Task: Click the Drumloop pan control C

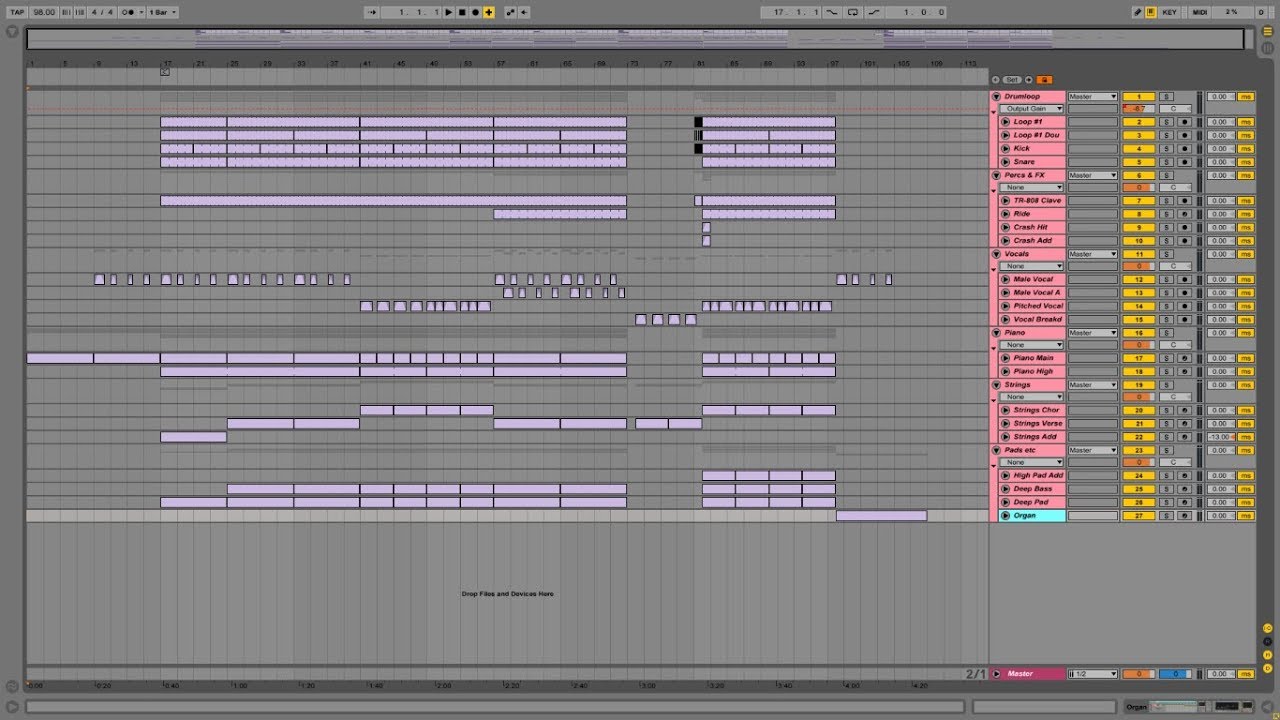Action: [x=1175, y=109]
